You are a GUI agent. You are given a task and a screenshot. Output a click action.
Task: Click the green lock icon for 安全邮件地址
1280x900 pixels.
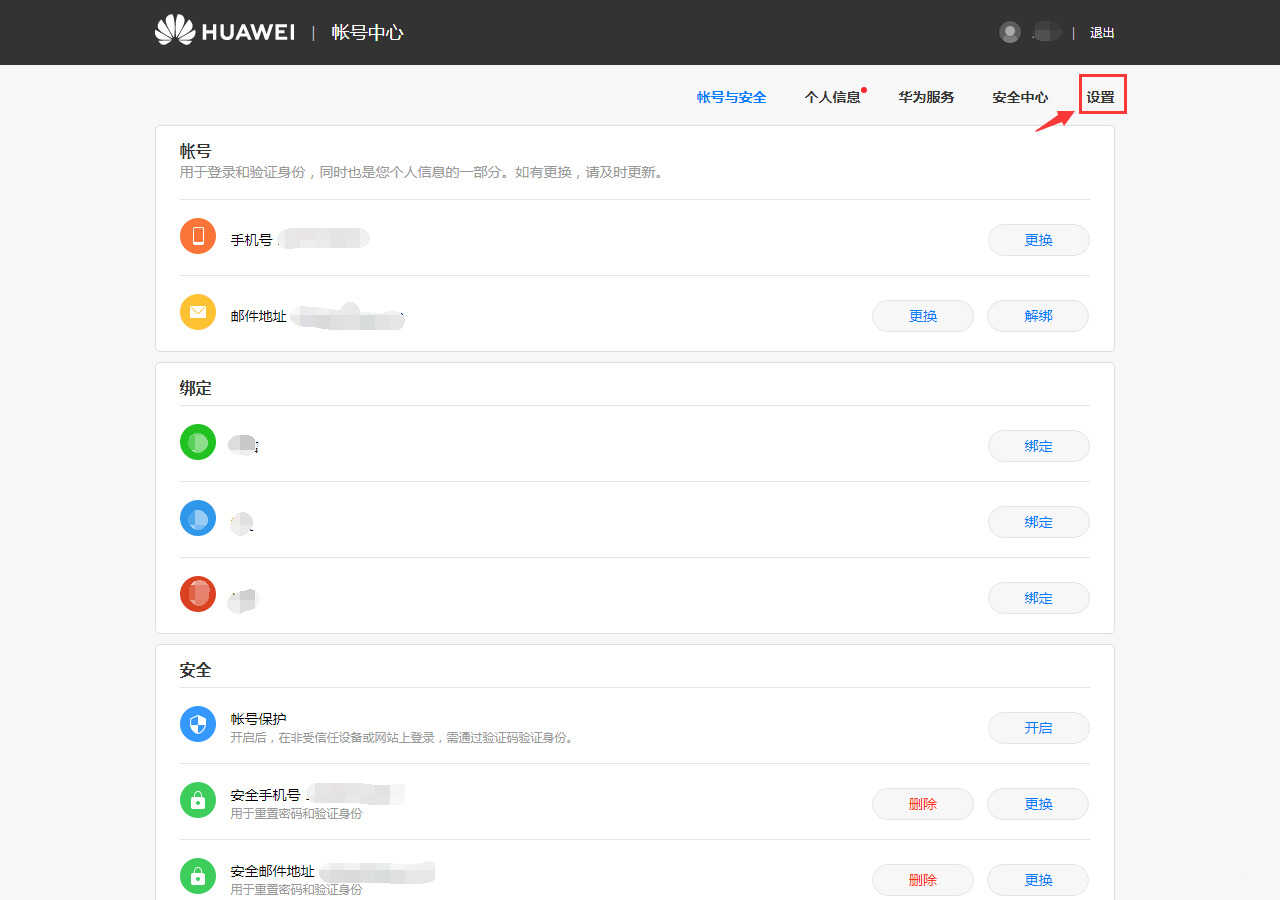click(198, 876)
